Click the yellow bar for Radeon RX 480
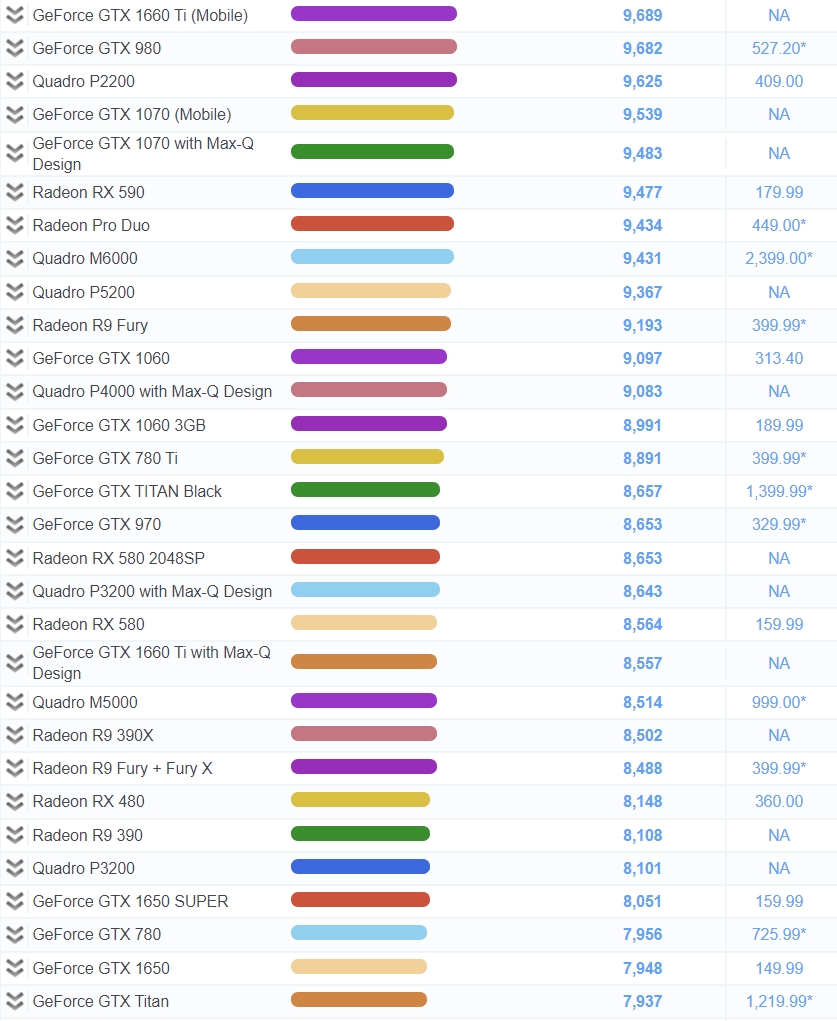This screenshot has width=837, height=1021. (360, 800)
